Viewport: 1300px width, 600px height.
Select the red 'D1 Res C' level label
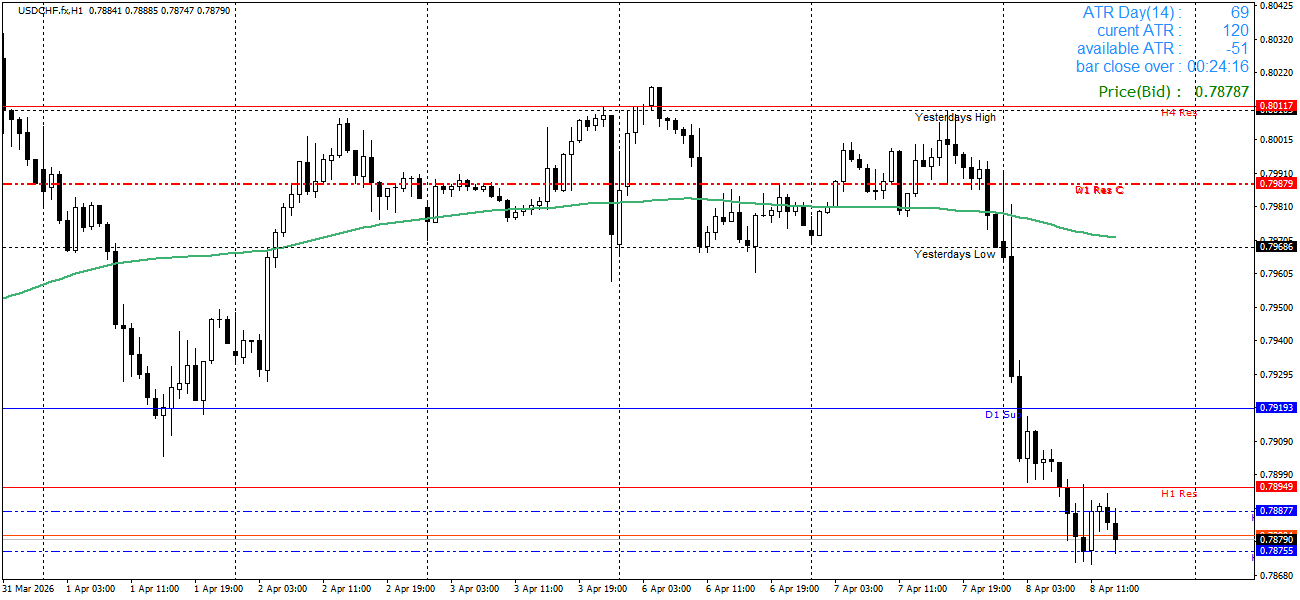1098,190
